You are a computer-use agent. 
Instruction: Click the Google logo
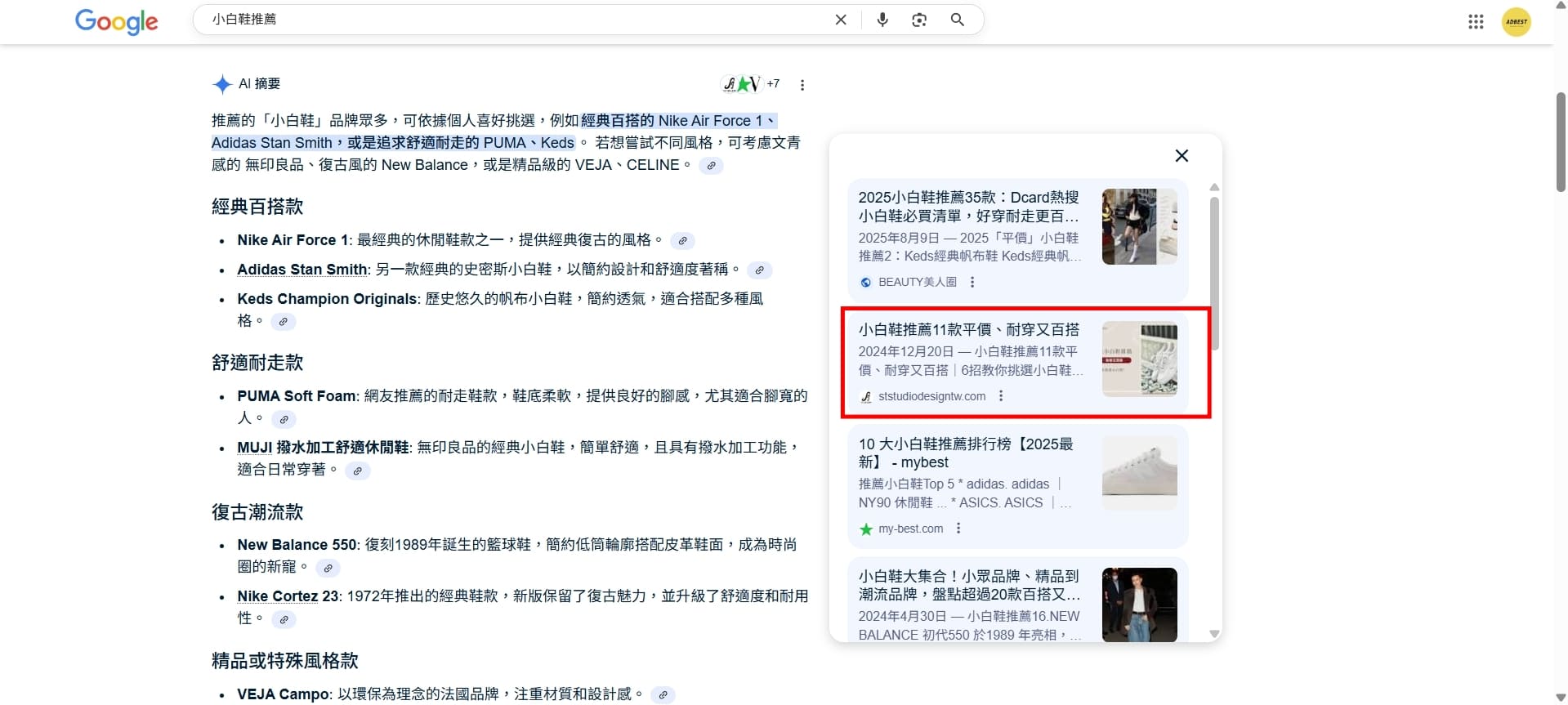pyautogui.click(x=116, y=21)
